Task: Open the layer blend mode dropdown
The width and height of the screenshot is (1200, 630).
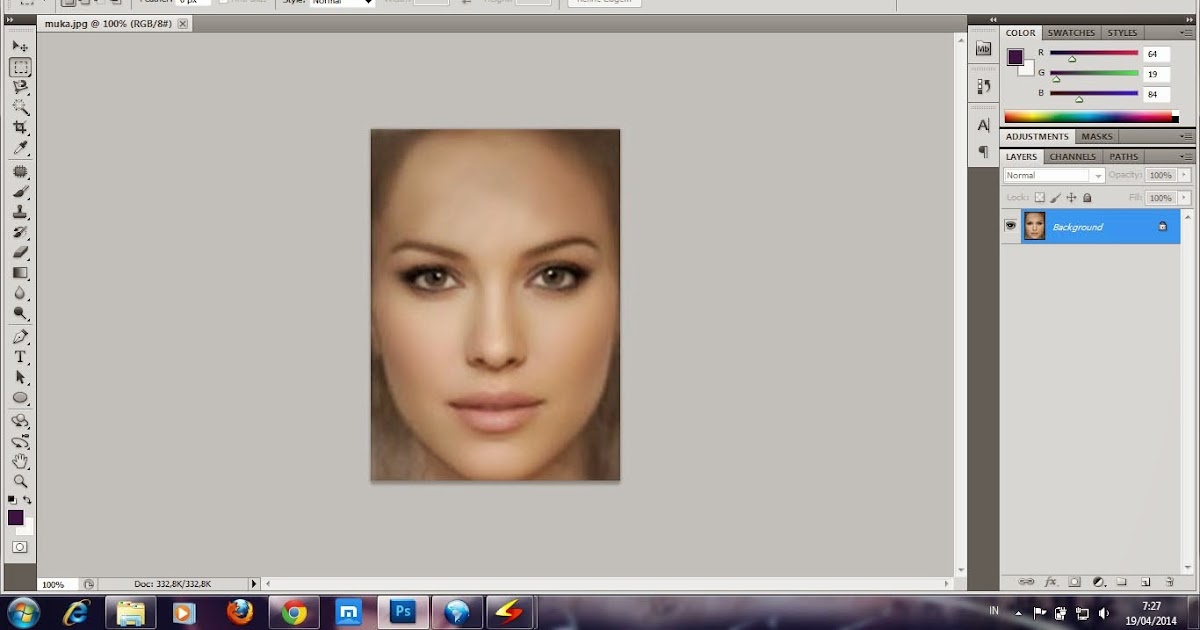Action: click(x=1054, y=175)
